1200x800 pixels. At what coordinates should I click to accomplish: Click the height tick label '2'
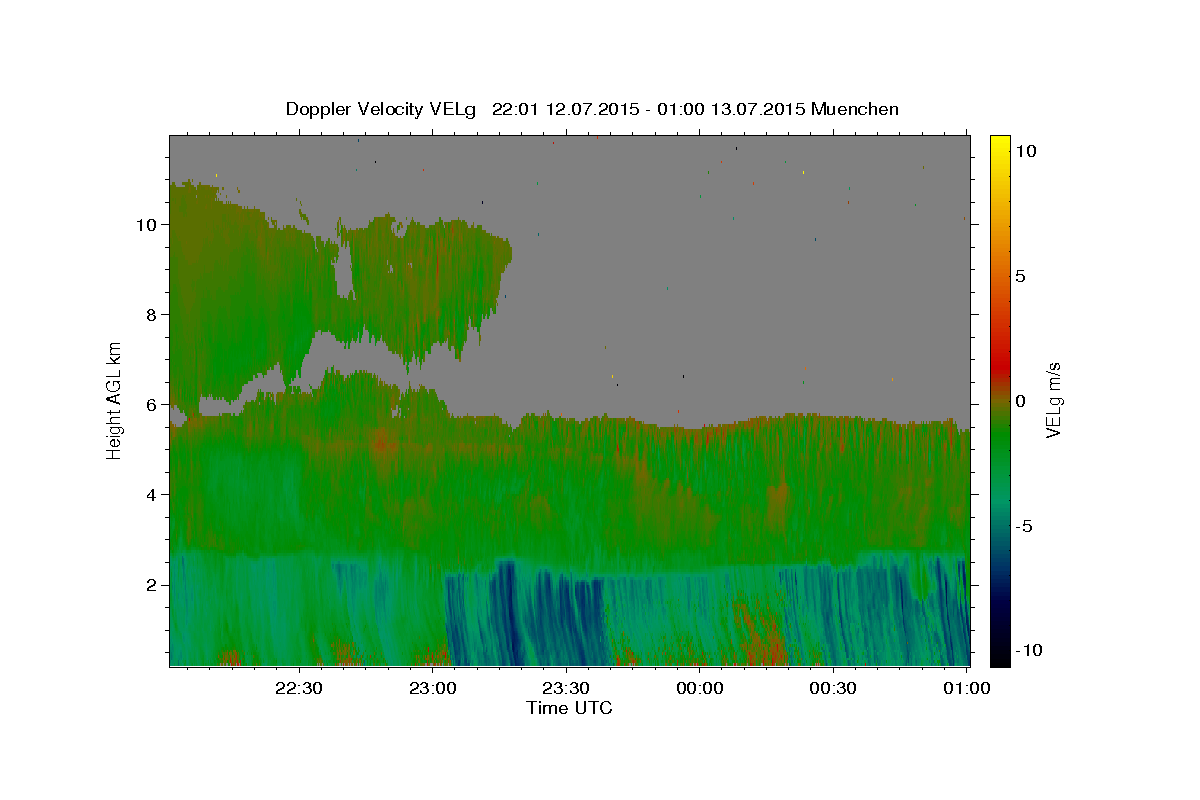152,584
